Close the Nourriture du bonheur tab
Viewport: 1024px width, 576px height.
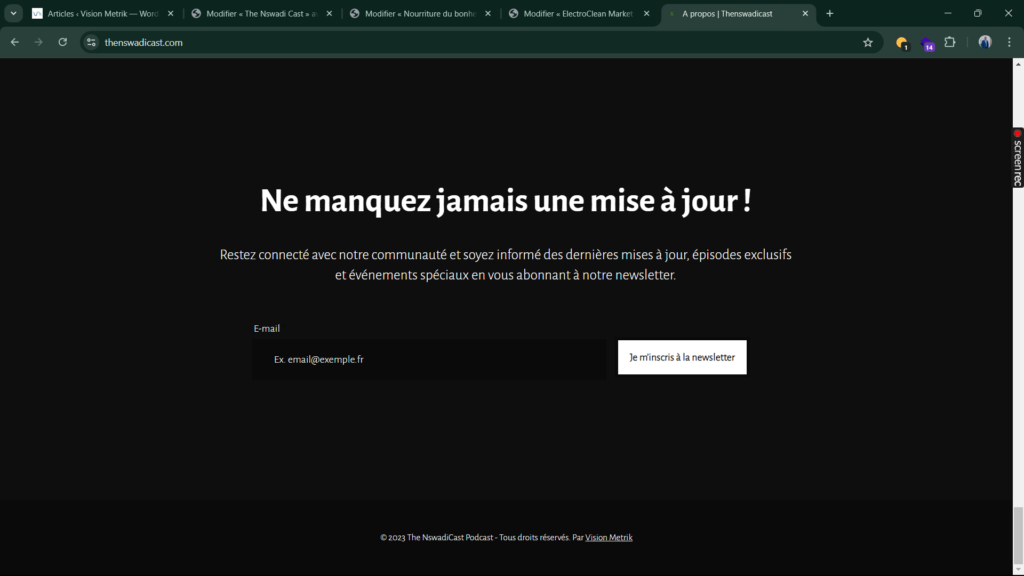[488, 13]
